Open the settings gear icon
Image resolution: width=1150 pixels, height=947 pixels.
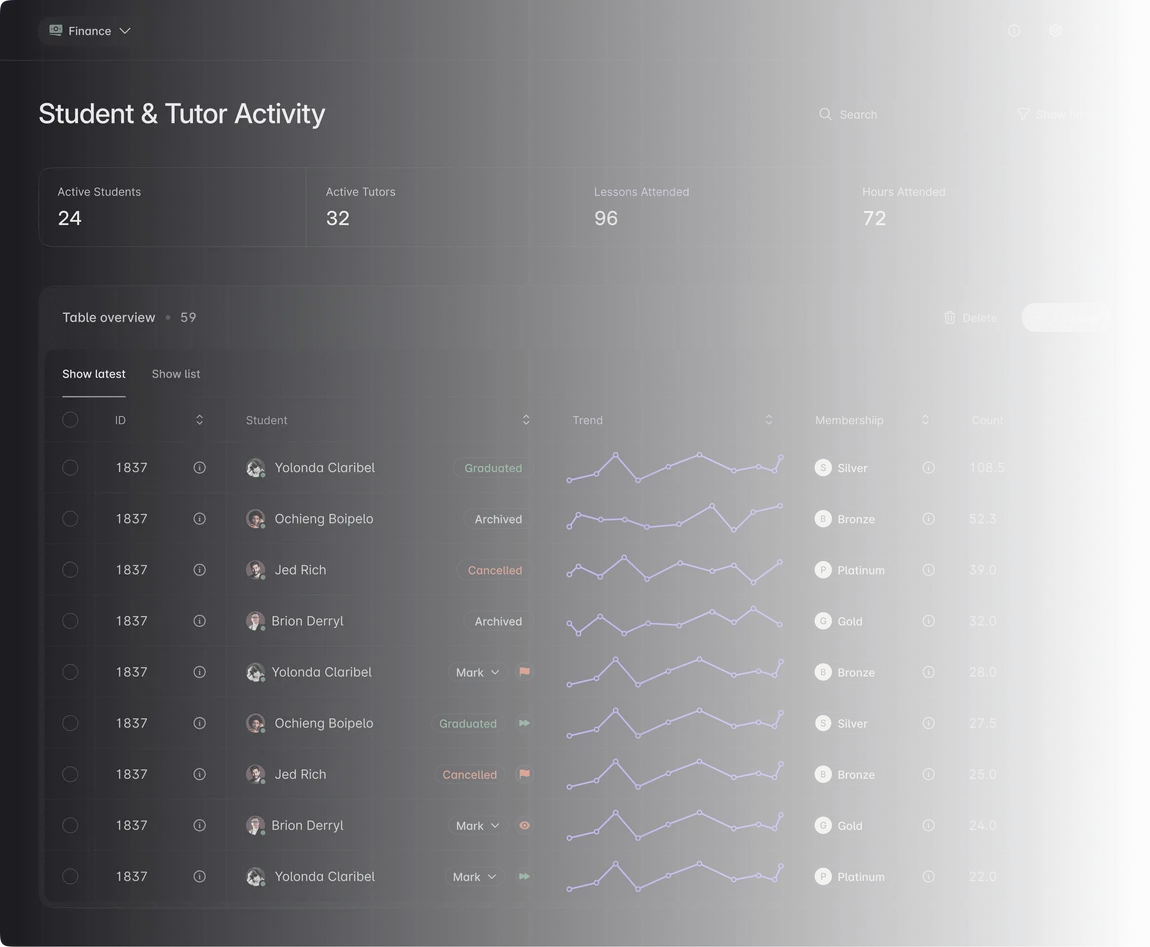(1055, 31)
